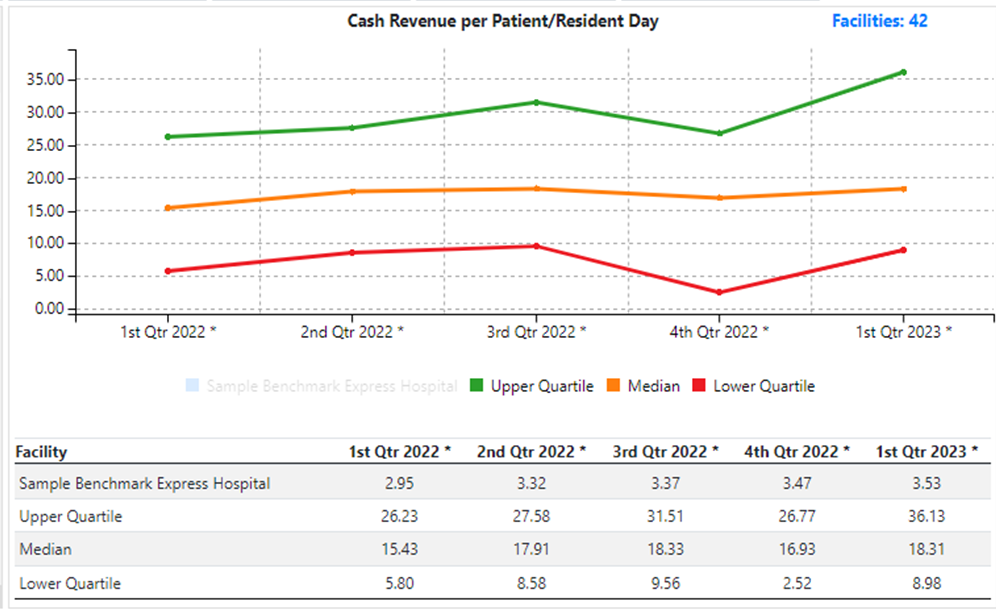Click the 4th Qtr 2022 * chart axis label
The width and height of the screenshot is (996, 613).
coord(719,332)
